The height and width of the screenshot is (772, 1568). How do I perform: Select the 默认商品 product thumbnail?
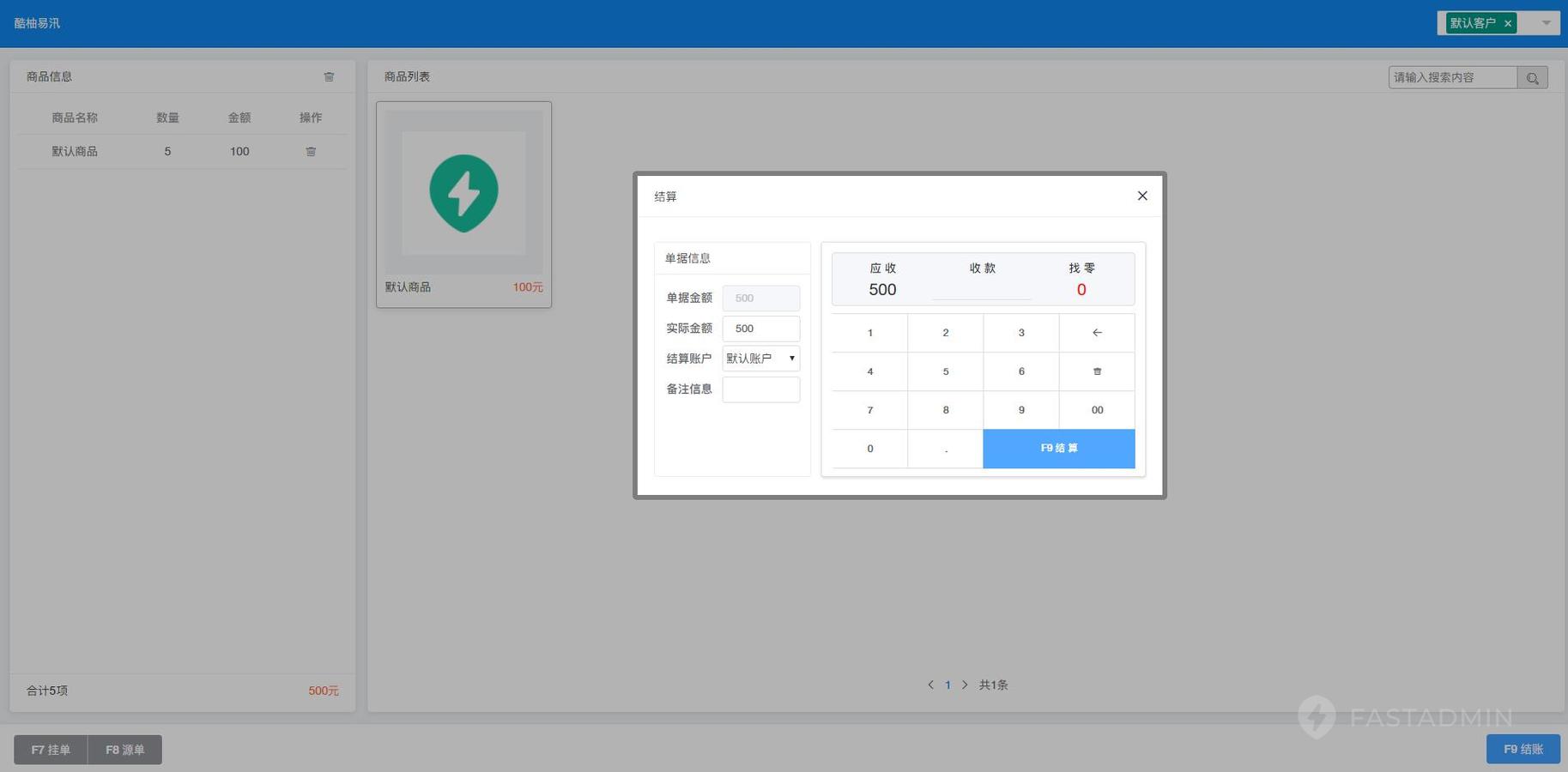pos(463,193)
